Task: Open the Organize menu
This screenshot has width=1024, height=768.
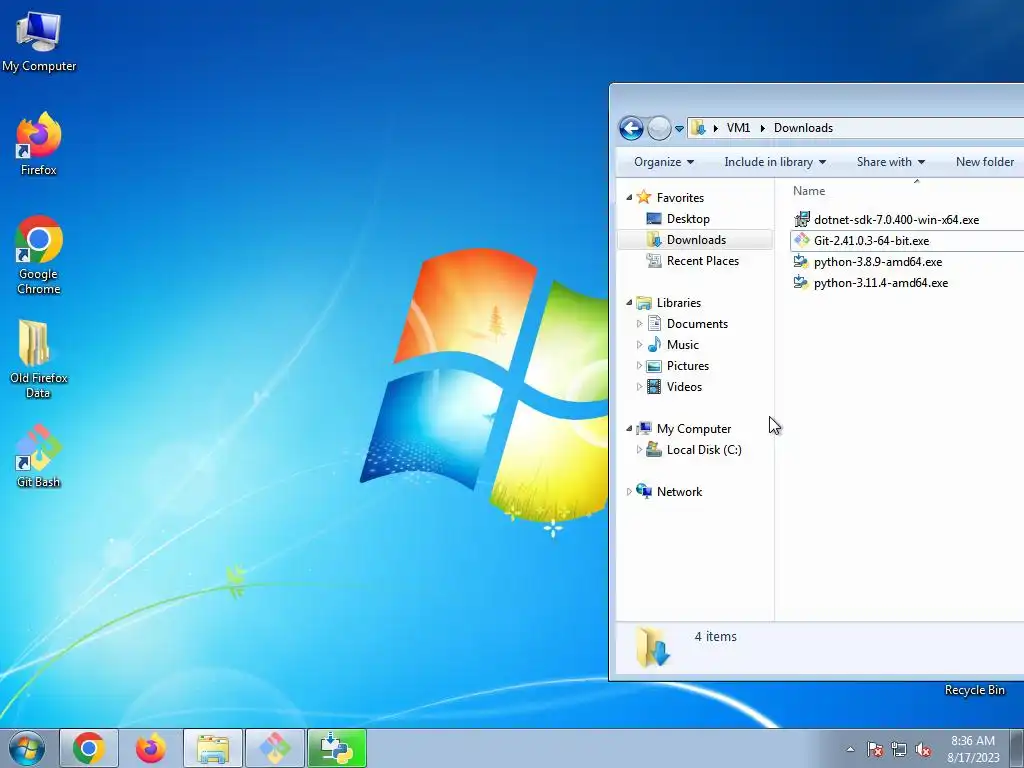Action: click(x=664, y=162)
